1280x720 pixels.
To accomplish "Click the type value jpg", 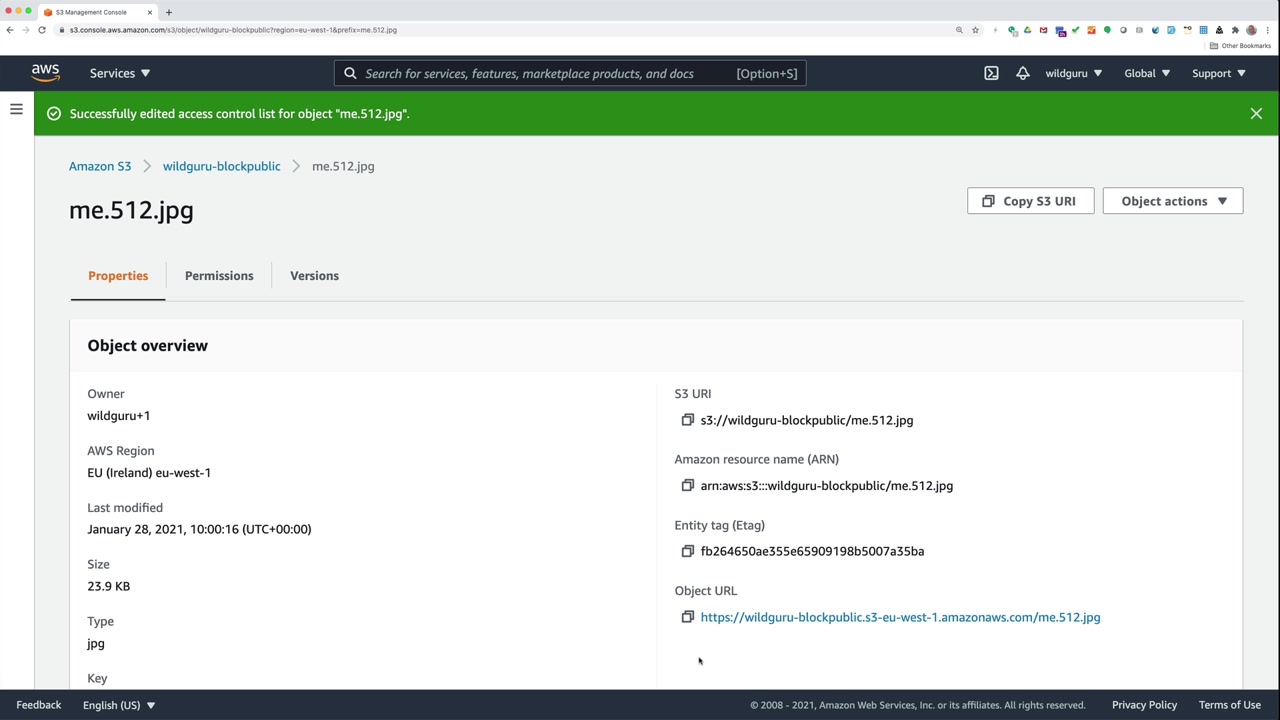I will coord(96,644).
